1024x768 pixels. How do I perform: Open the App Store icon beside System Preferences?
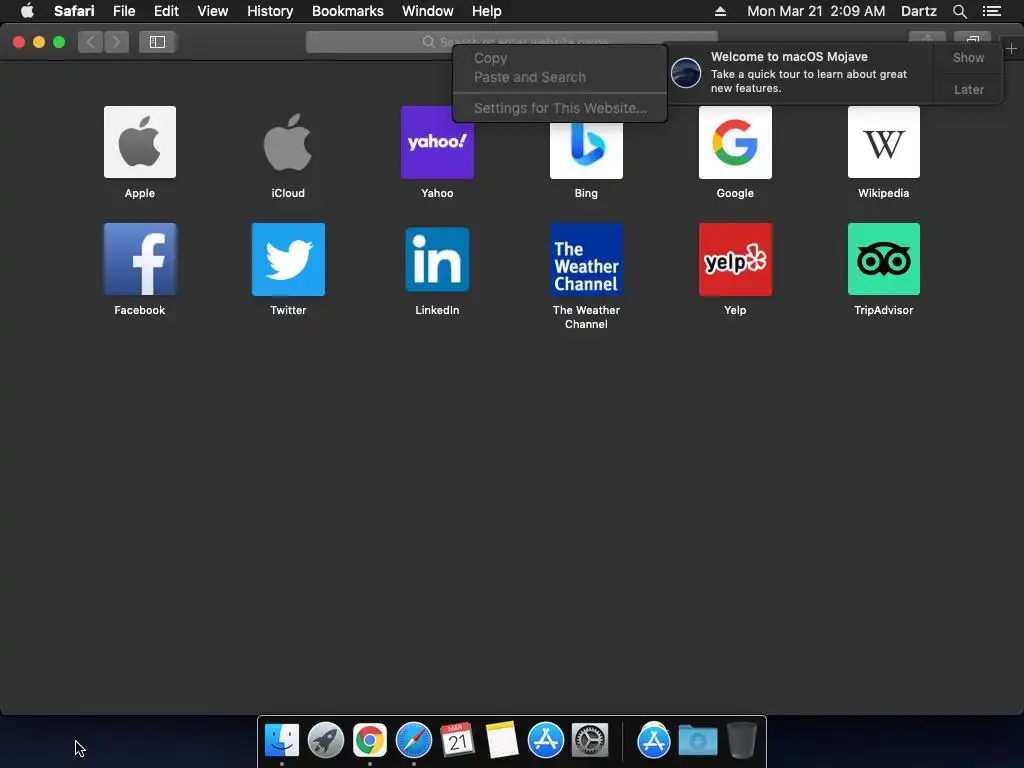[545, 741]
